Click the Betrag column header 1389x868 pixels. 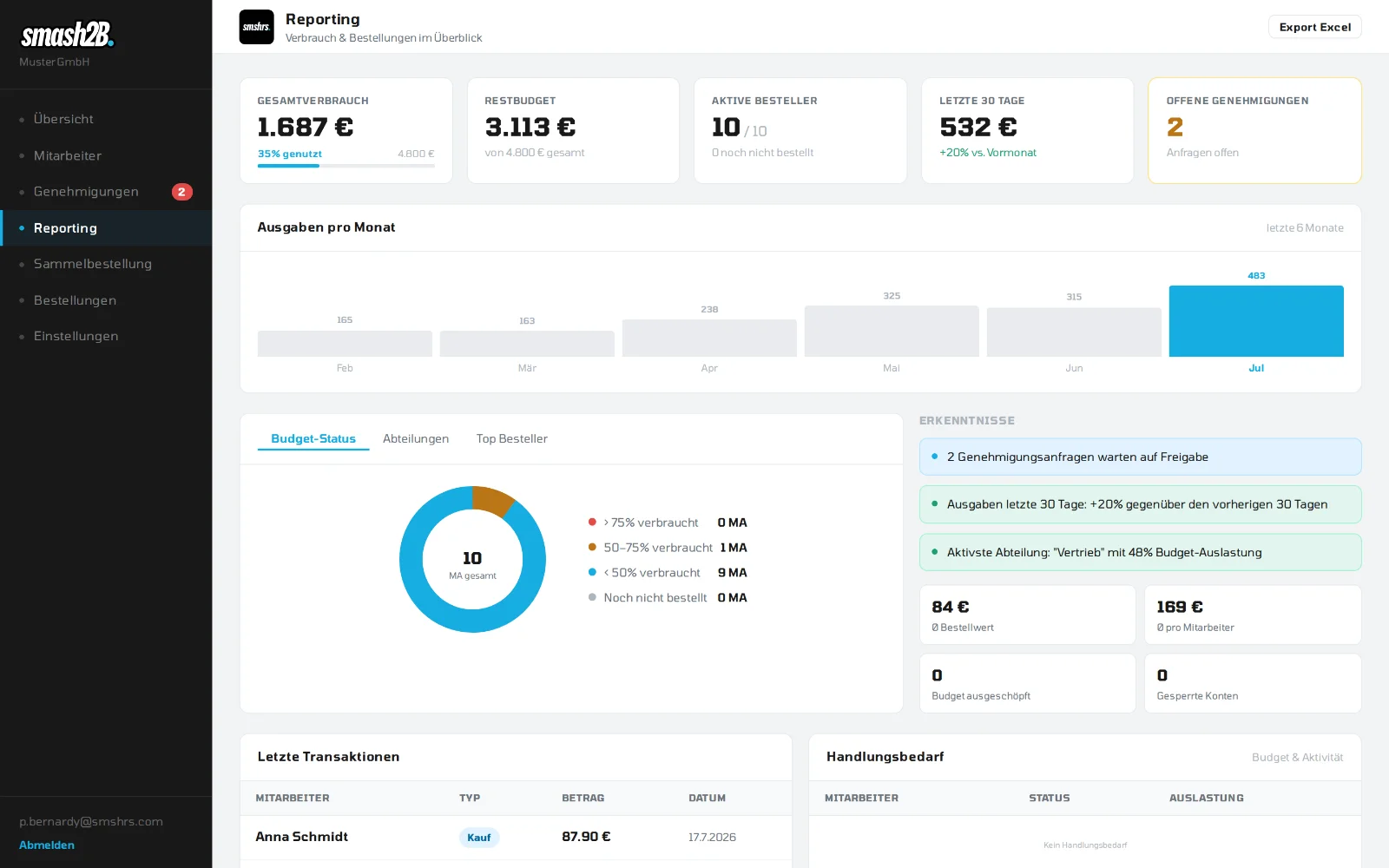(x=583, y=798)
